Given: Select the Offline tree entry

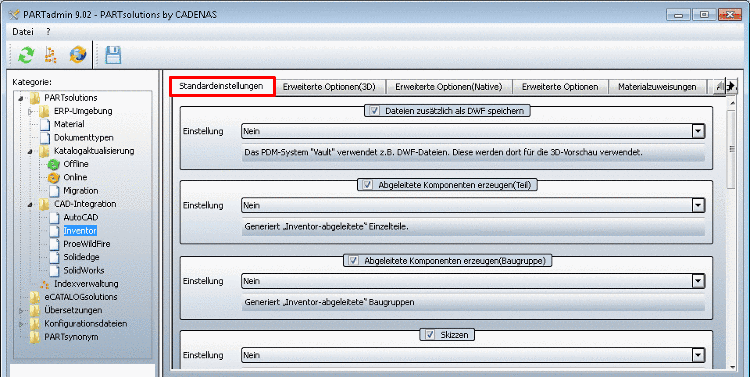Looking at the screenshot, I should tap(76, 164).
